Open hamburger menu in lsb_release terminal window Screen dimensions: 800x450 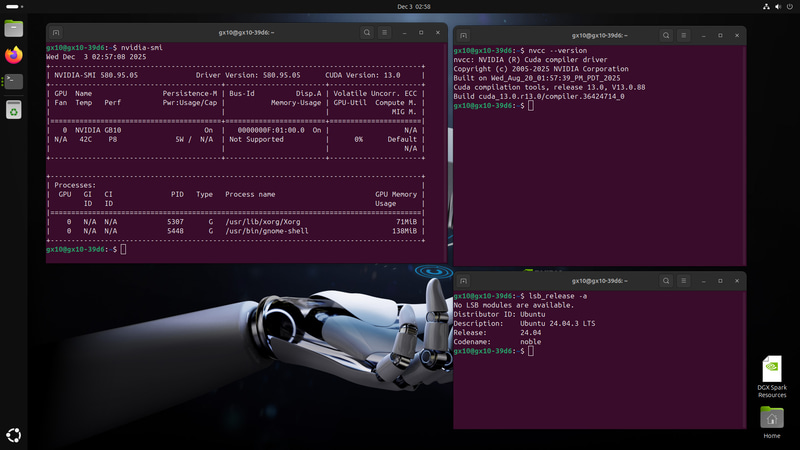[684, 281]
